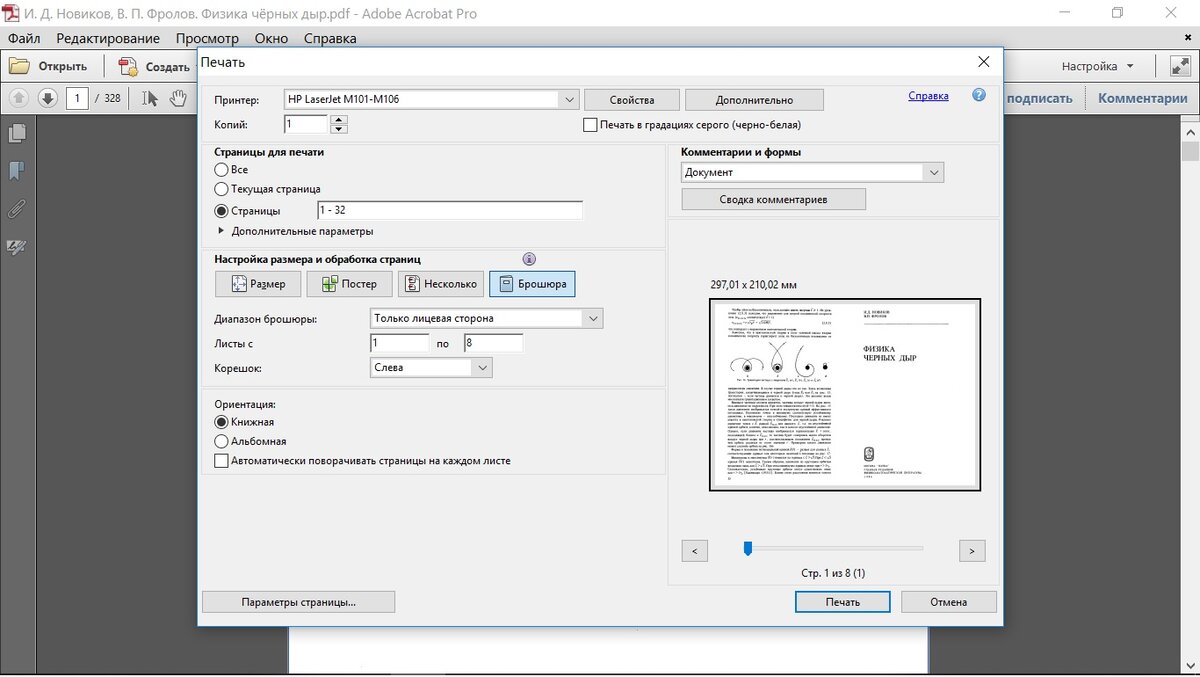
Task: Select Текущая страница radio button
Action: click(x=222, y=189)
